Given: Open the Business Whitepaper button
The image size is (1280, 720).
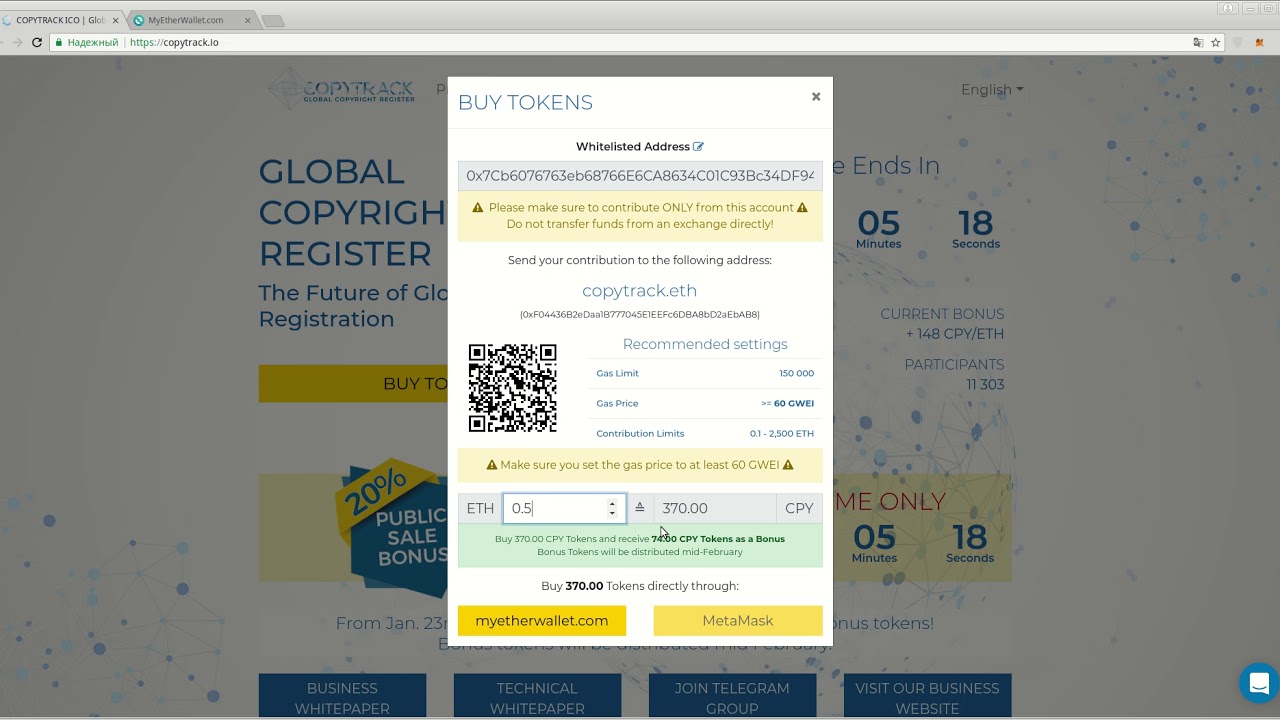Looking at the screenshot, I should 342,697.
